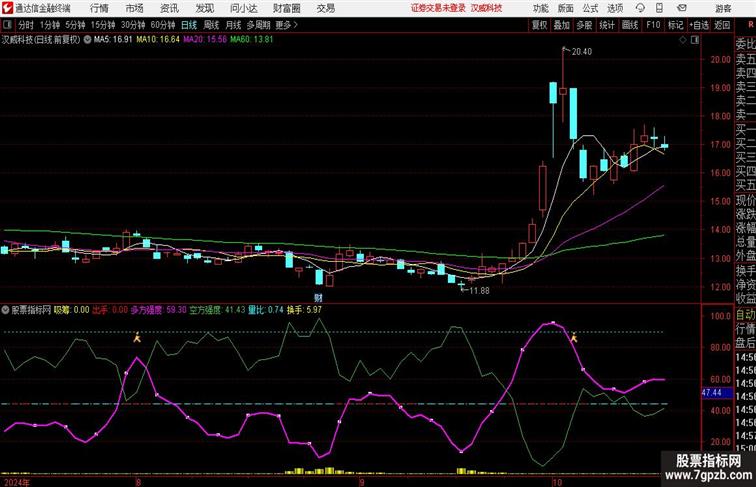756x487 pixels.
Task: Switch to the 30分钟 period tab
Action: tap(133, 25)
